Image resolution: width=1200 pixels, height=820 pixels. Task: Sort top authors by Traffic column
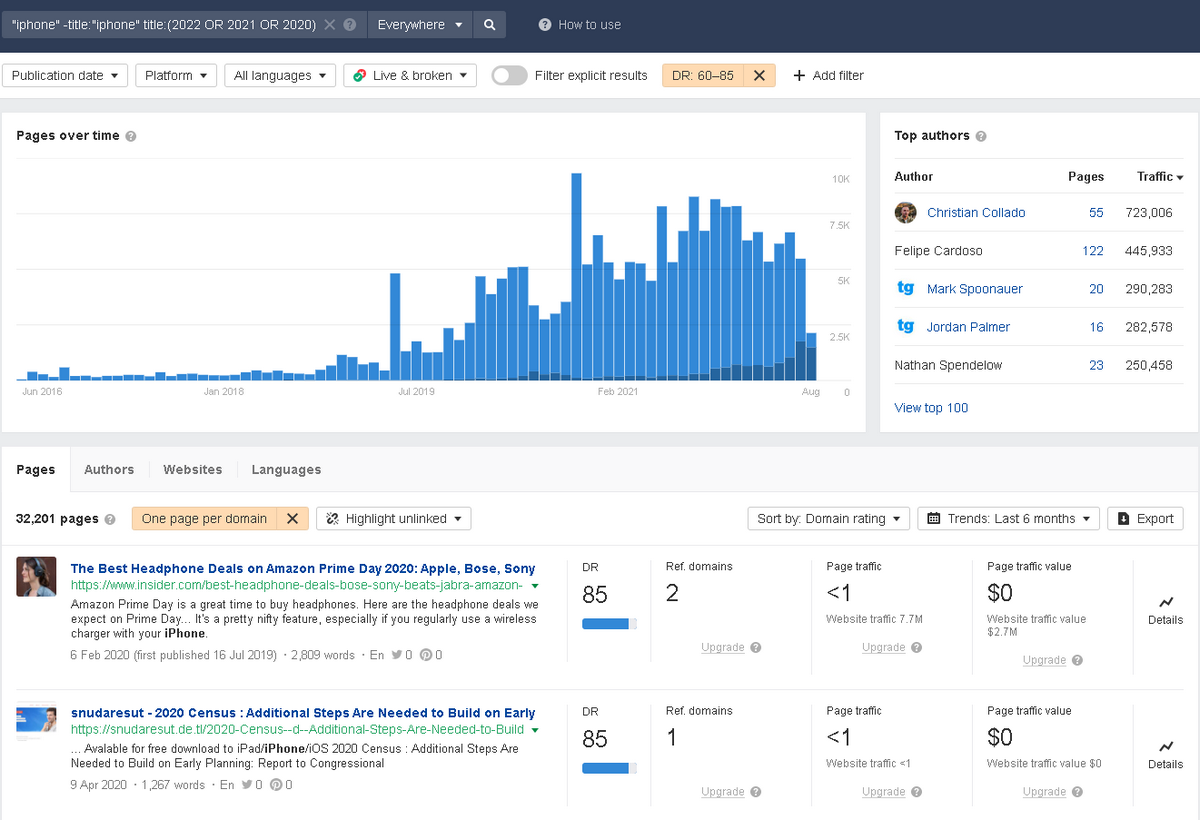(1159, 176)
